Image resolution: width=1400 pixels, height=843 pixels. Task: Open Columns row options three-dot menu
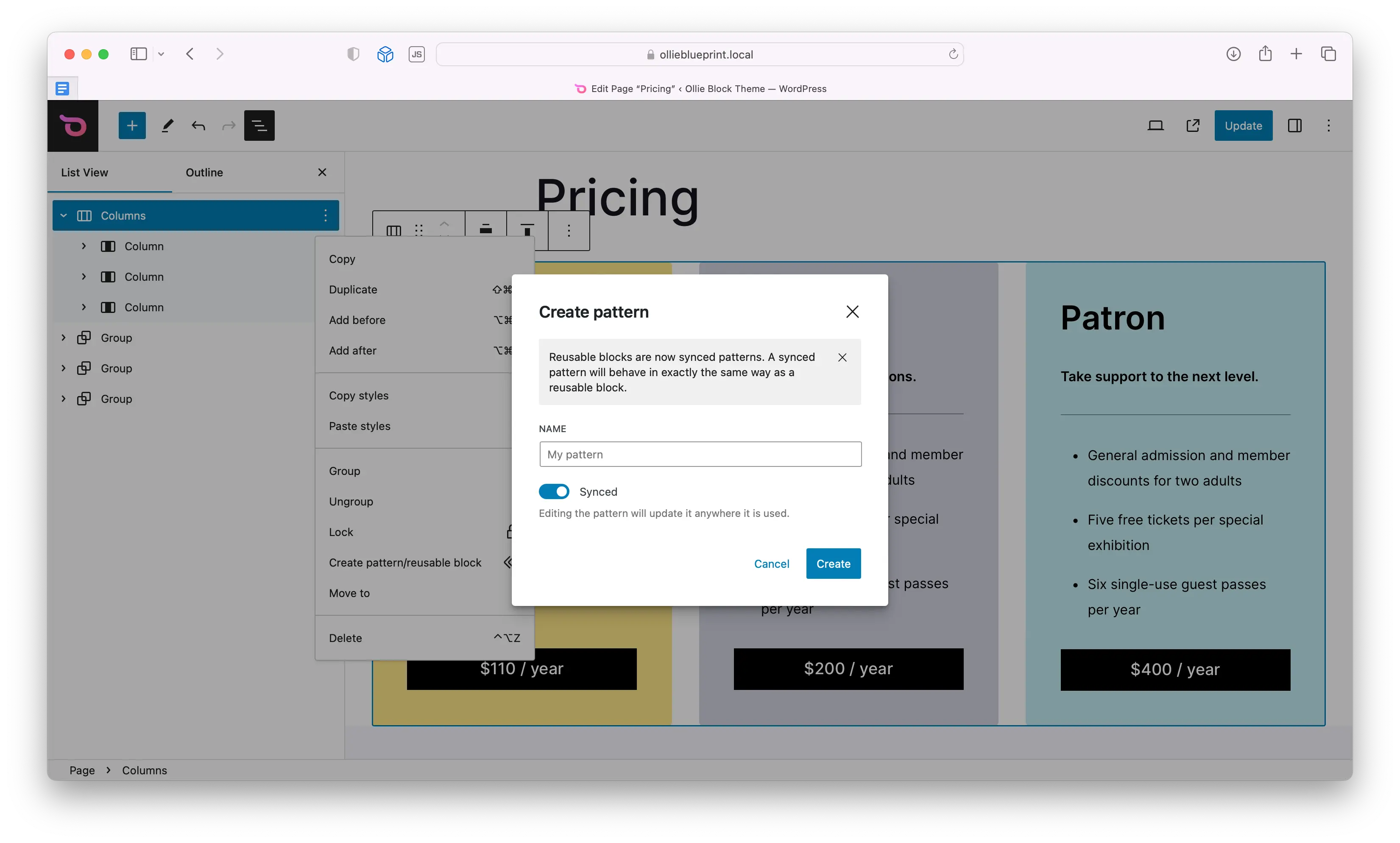click(x=325, y=215)
